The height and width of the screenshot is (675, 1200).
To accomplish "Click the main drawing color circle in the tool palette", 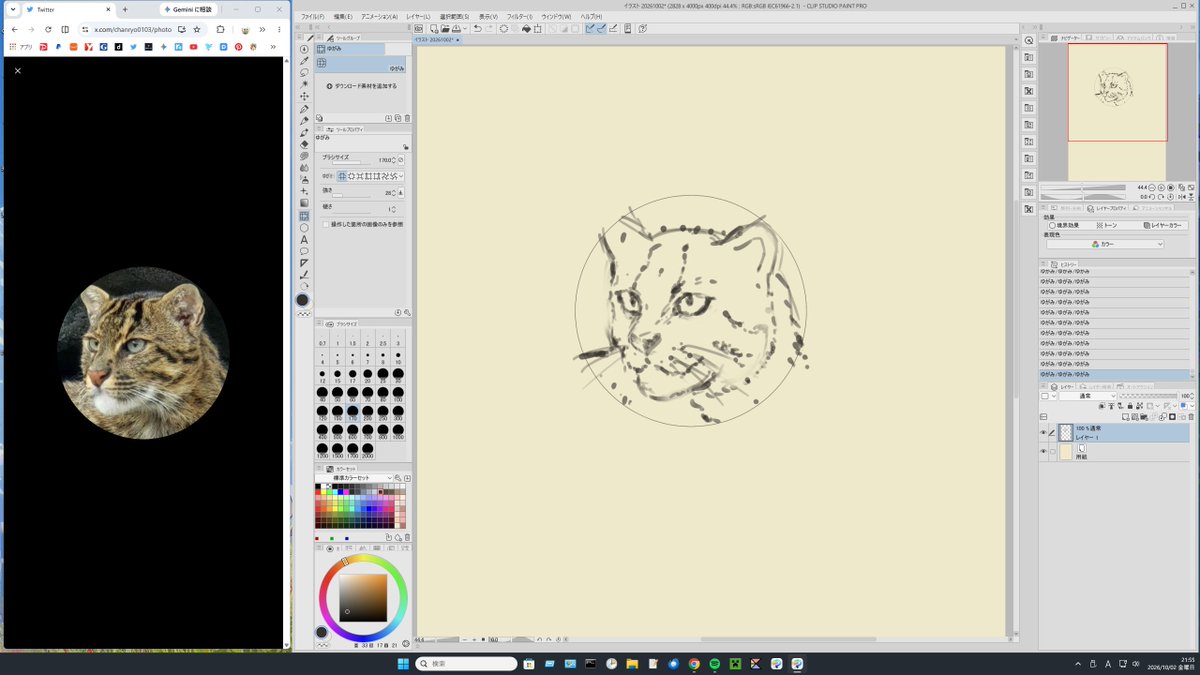I will 303,300.
